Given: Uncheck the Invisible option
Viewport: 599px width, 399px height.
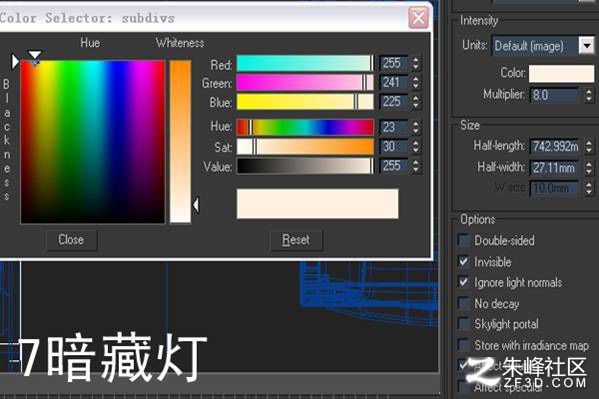Looking at the screenshot, I should (463, 261).
